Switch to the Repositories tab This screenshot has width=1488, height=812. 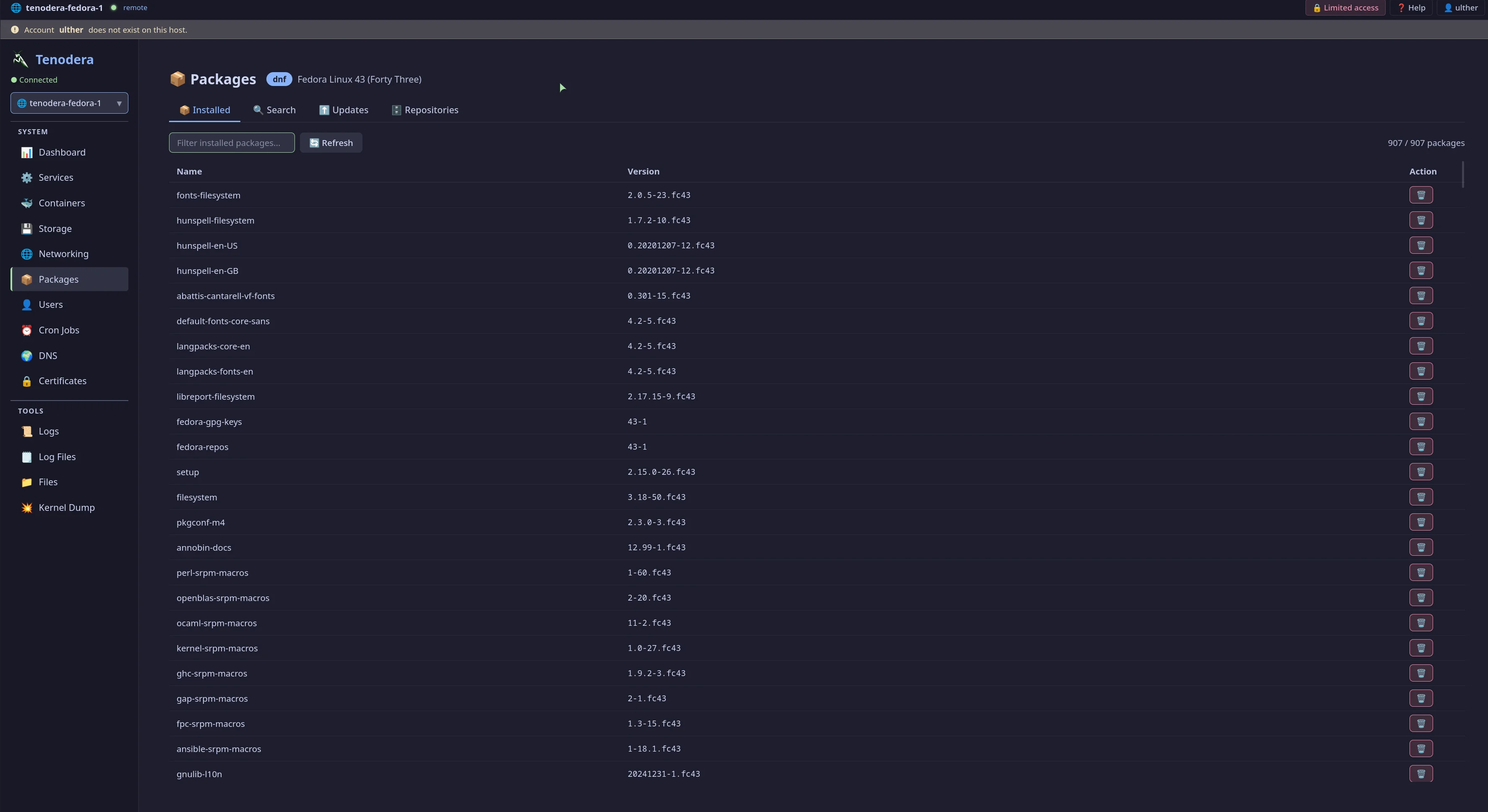(425, 110)
